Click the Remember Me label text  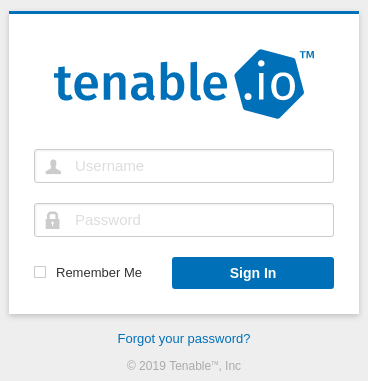tap(99, 273)
